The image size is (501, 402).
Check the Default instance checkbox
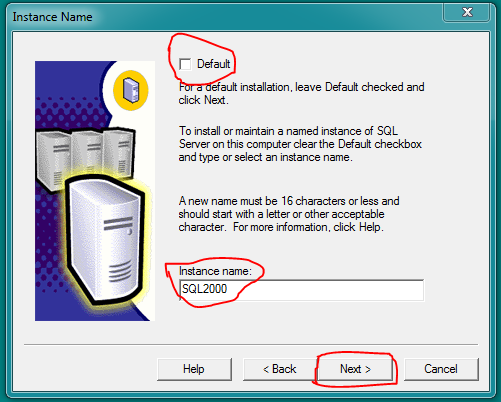[x=185, y=64]
